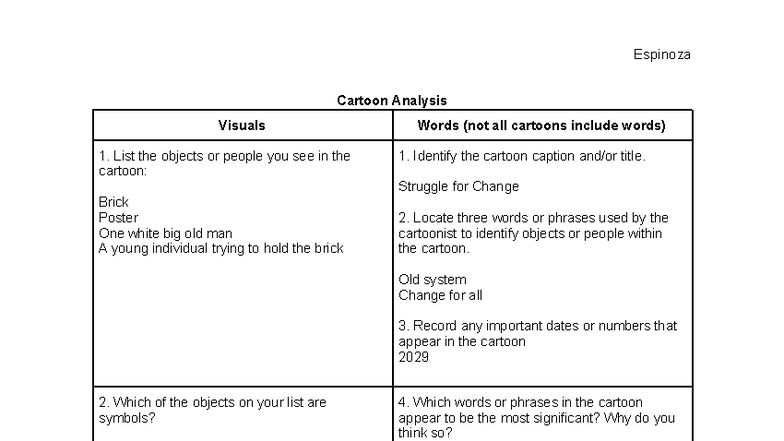Click the 'think so?' text
784x441 pixels.
(424, 433)
